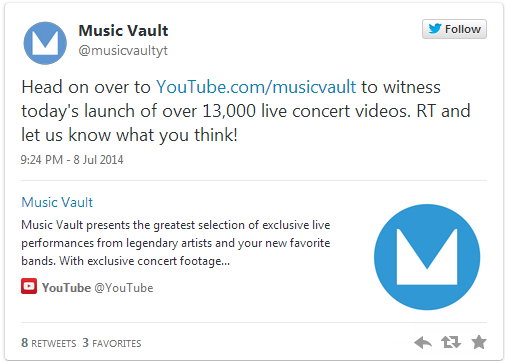This screenshot has height=361, width=505.
Task: Favorite the tweet with the star icon
Action: tap(479, 342)
